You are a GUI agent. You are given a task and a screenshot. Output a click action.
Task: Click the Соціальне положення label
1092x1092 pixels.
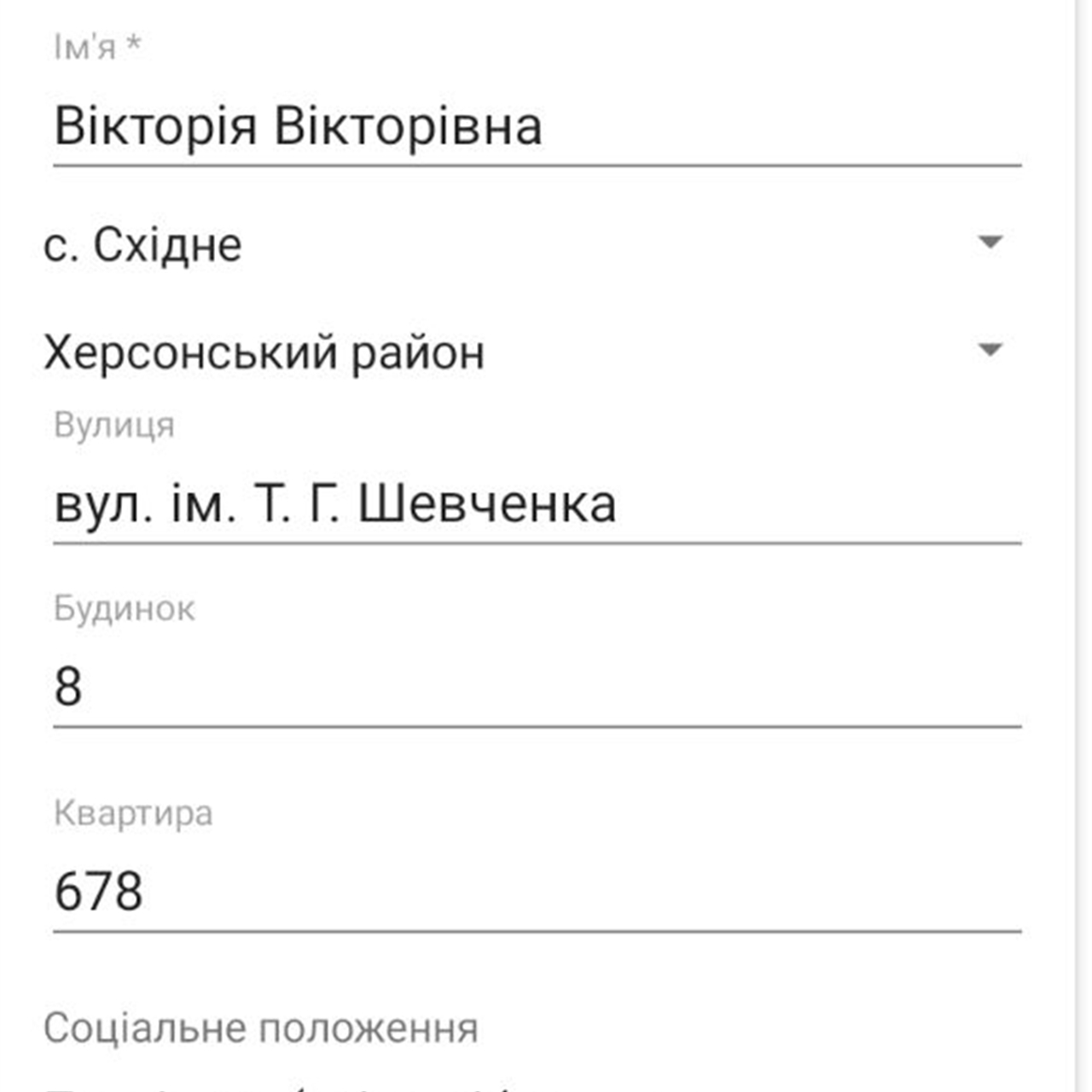click(x=260, y=1028)
